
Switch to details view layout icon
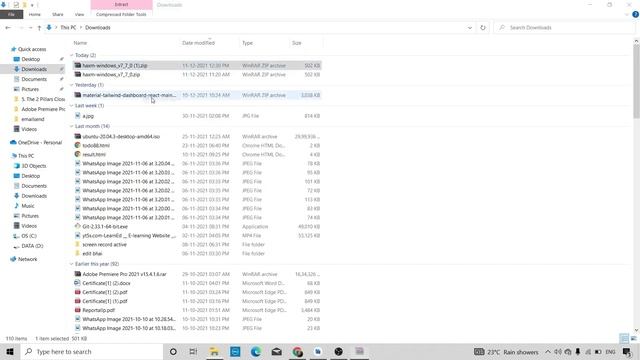point(624,338)
